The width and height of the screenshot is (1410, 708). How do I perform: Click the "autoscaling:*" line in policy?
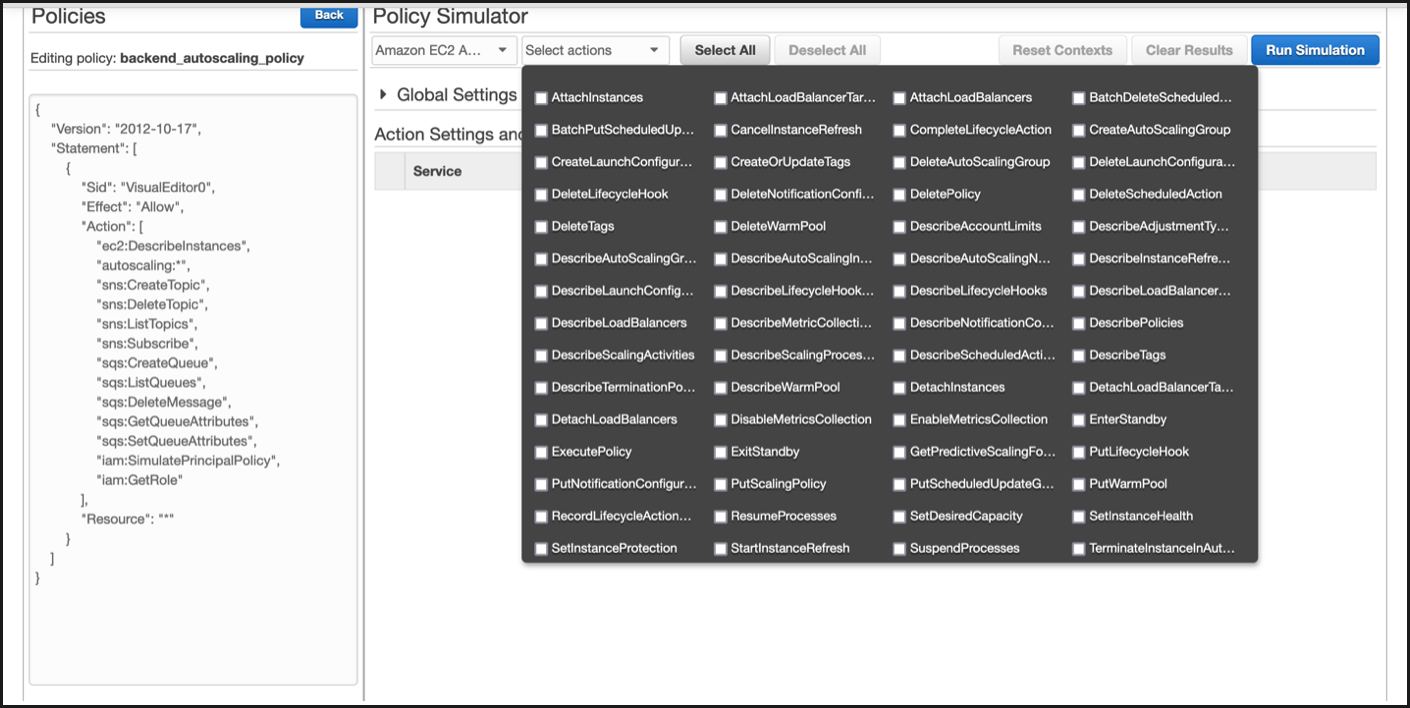click(143, 265)
